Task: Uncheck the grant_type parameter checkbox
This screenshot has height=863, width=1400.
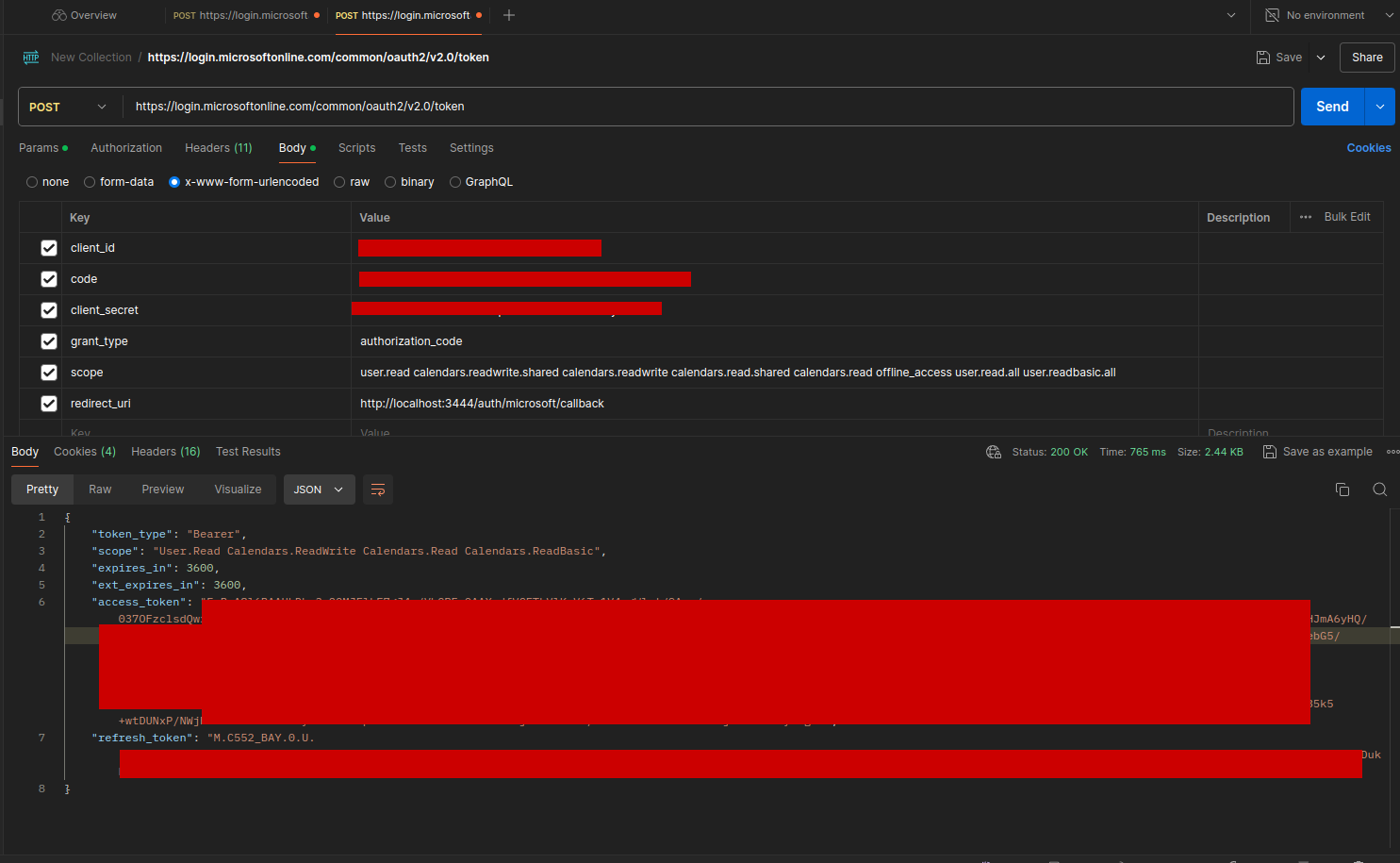Action: pos(49,341)
